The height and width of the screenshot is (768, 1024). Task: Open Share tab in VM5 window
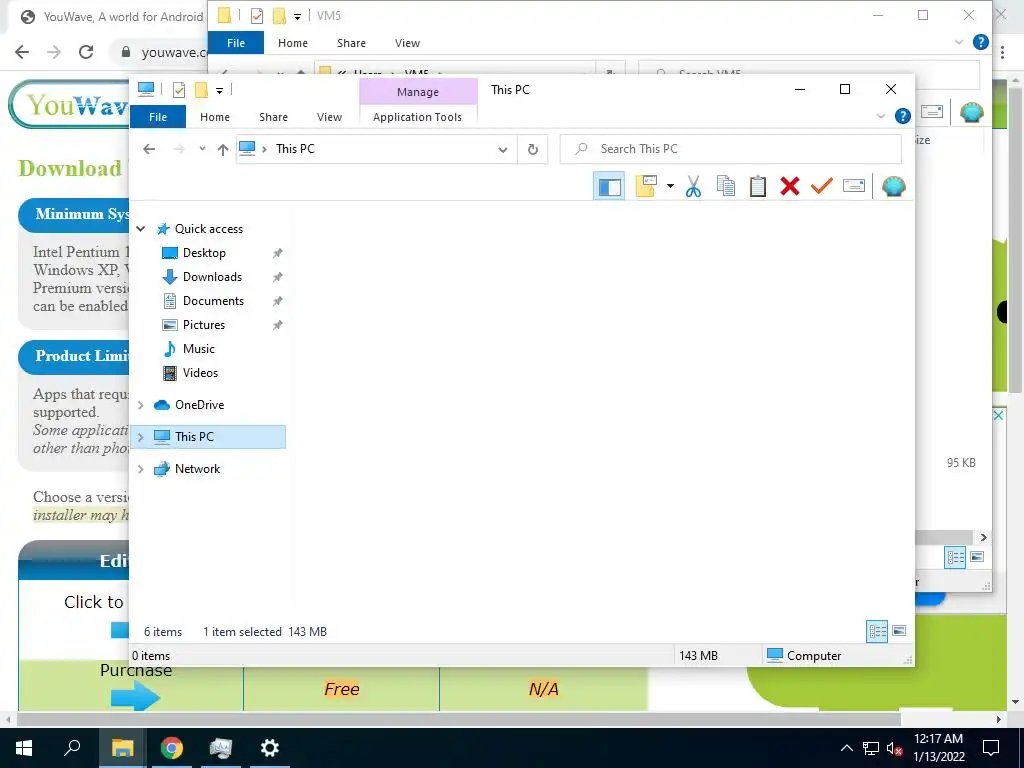(351, 43)
